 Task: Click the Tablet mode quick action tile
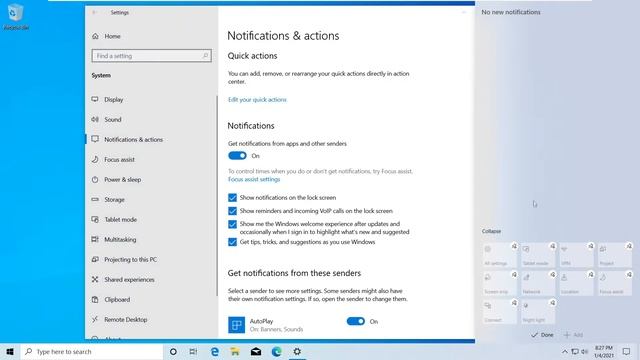tap(537, 256)
